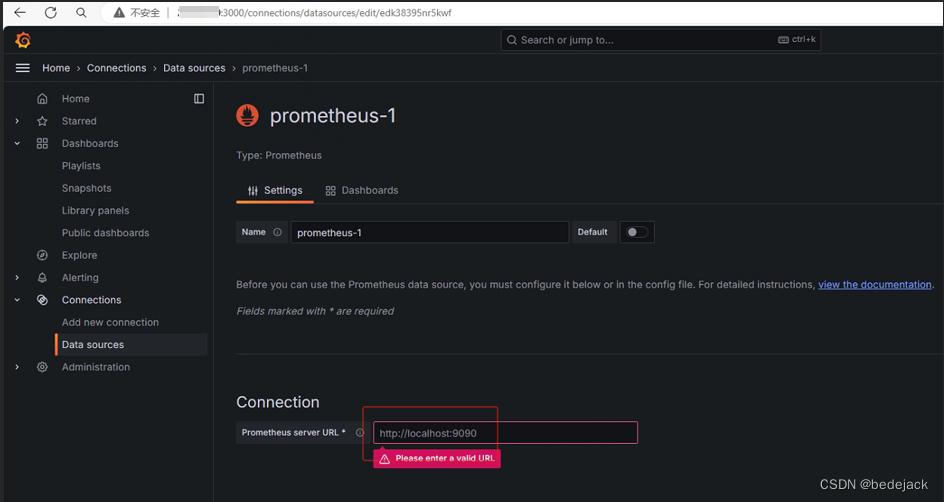Collapse the Dashboards section chevron
This screenshot has height=502, width=944.
click(17, 143)
